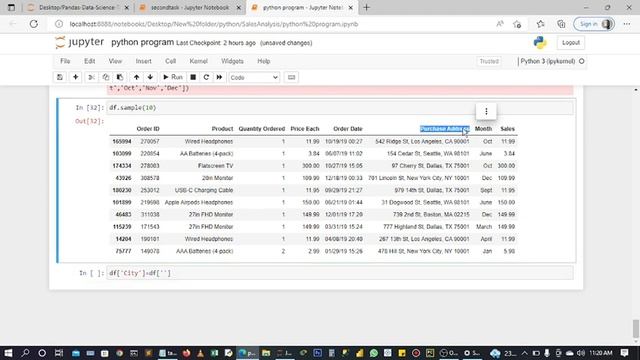Click the Logout button

click(x=571, y=42)
